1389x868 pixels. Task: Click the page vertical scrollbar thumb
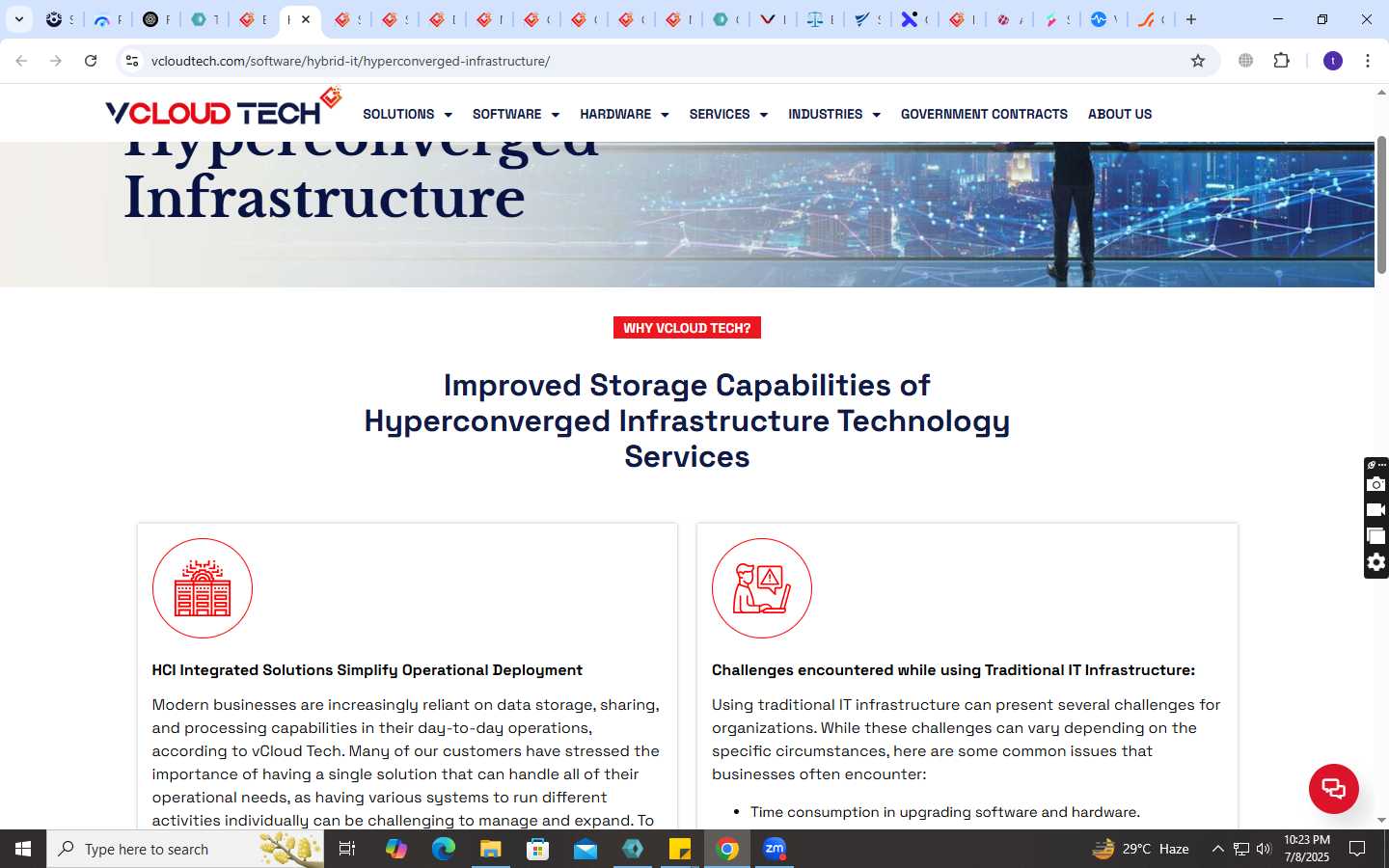tap(1381, 204)
